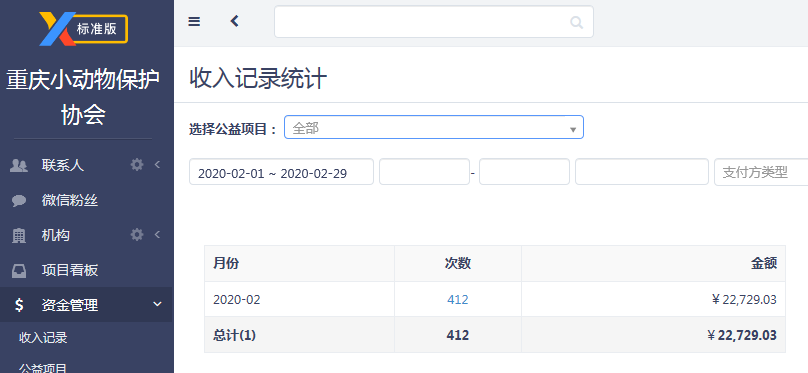Click the dropdown arrow of the 全部 selector
The height and width of the screenshot is (373, 808).
(x=573, y=129)
